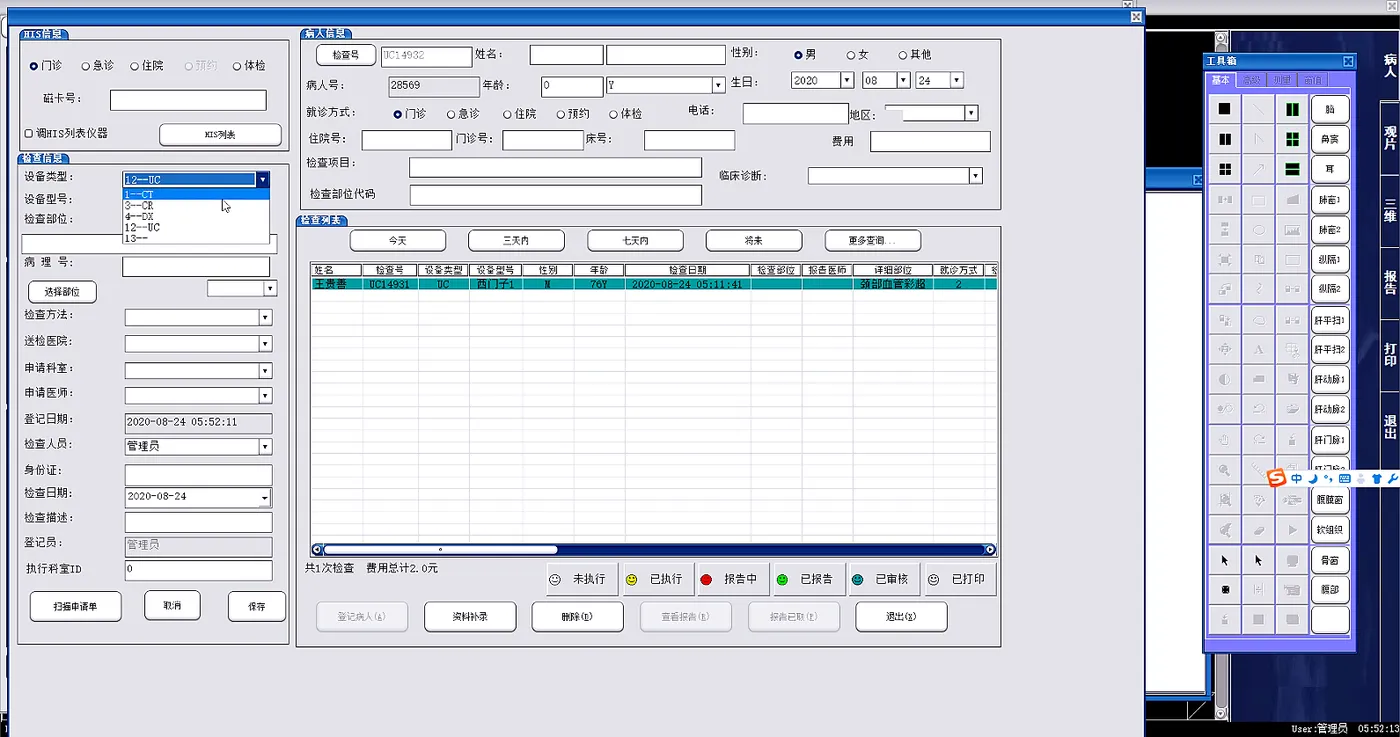Select the black four-pane grid layout icon

pyautogui.click(x=1225, y=169)
